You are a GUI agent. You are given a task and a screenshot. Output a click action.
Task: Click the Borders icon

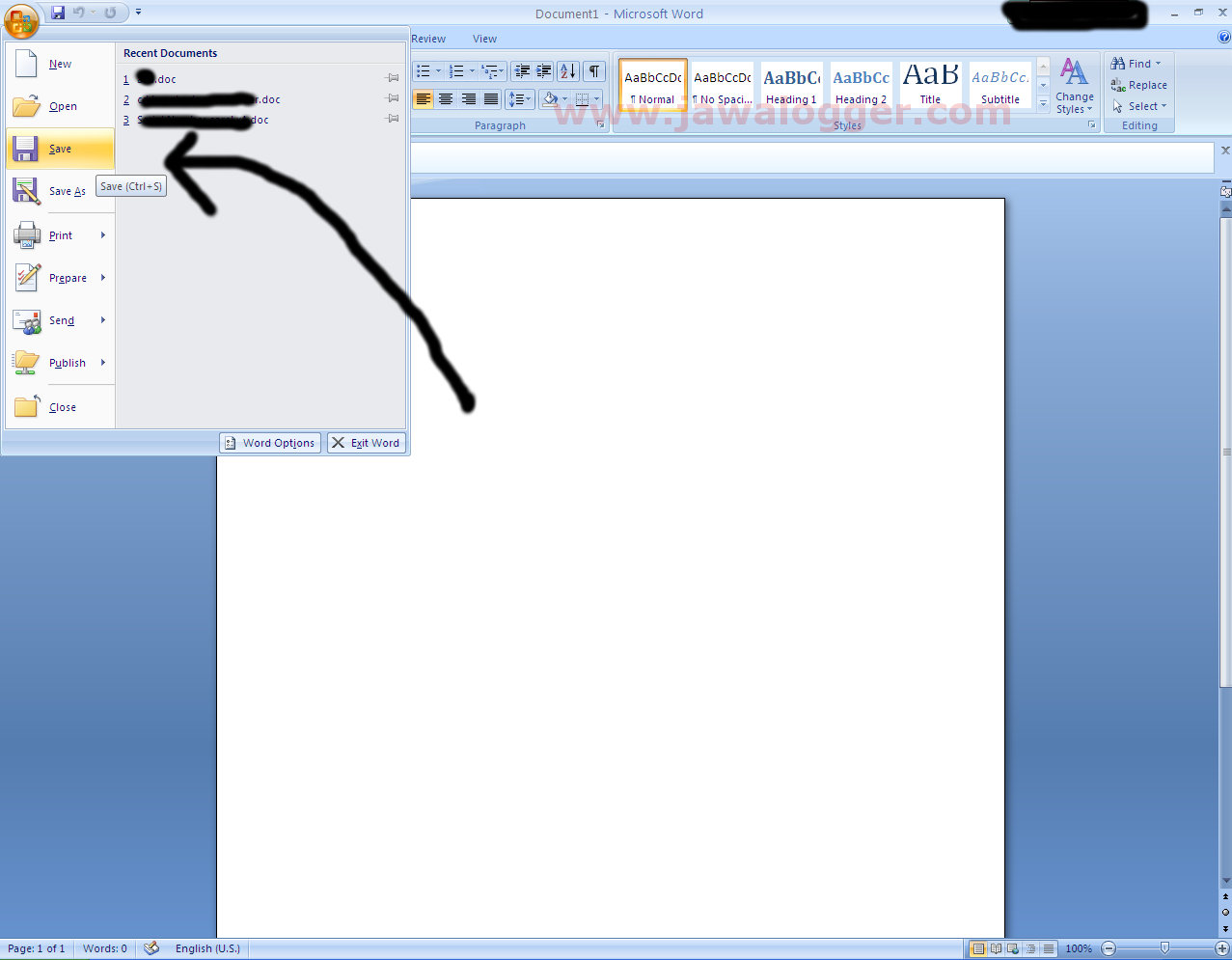(582, 99)
